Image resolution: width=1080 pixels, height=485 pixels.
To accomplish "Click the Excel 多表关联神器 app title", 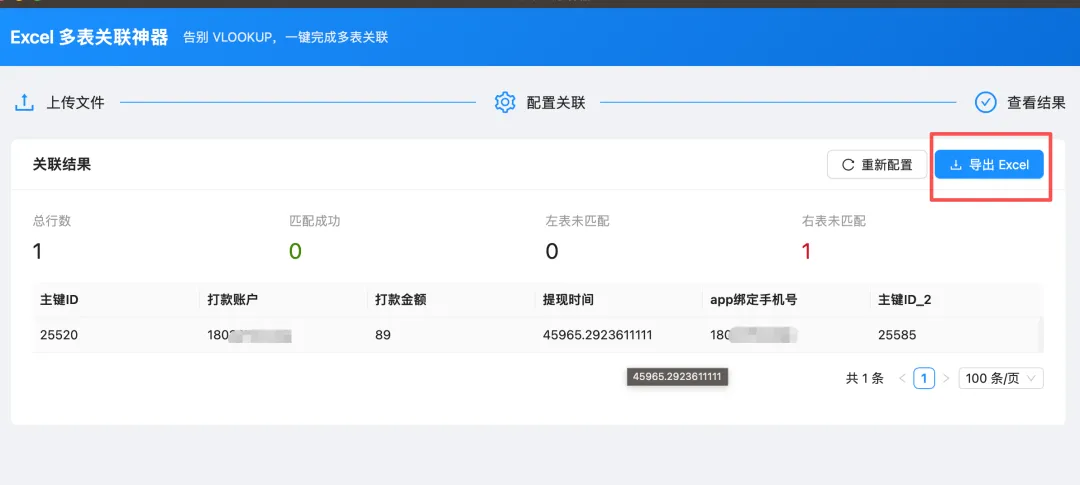I will (x=89, y=37).
